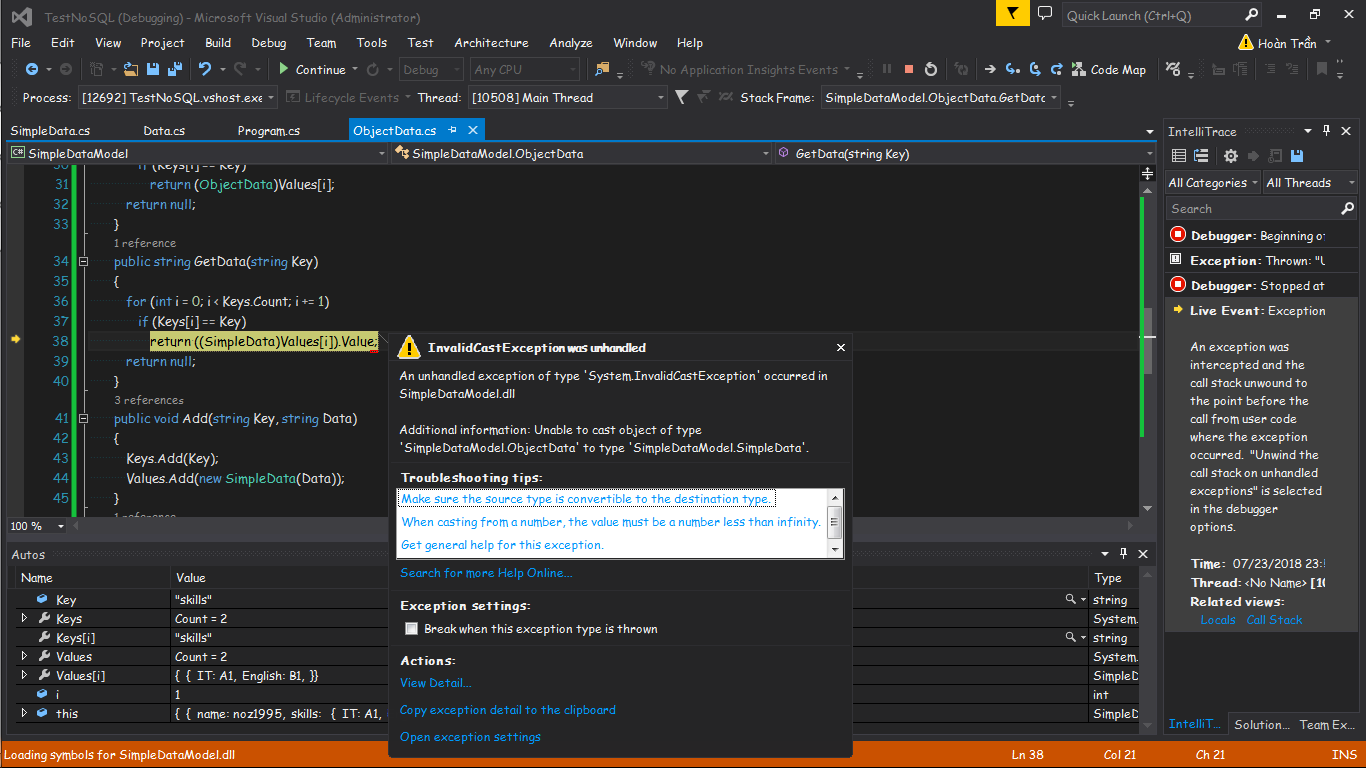The height and width of the screenshot is (768, 1366).
Task: Toggle auto-hide pin on IntelliTrace panel
Action: (1327, 131)
